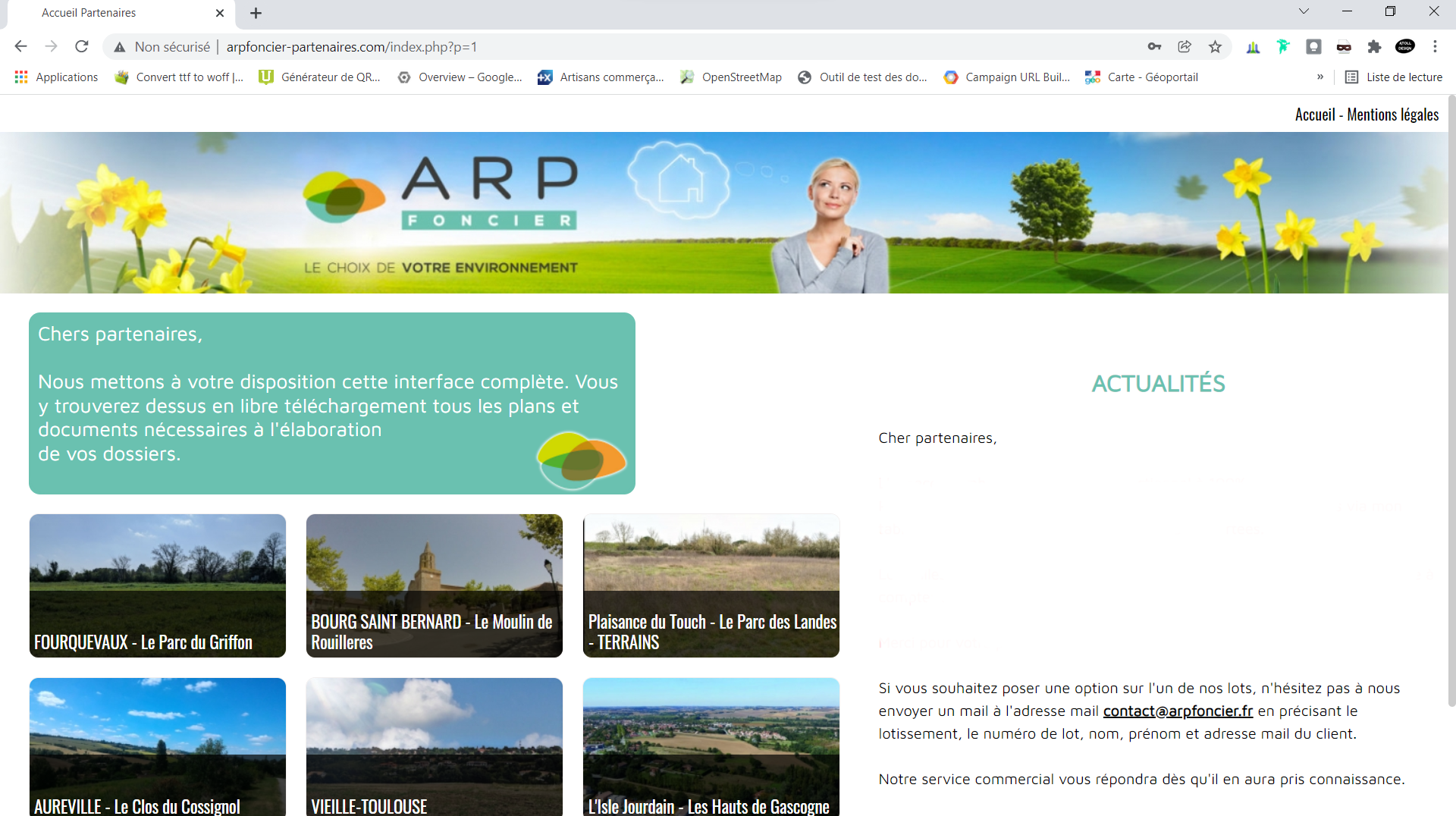1456x816 pixels.
Task: Open Liste de lecture panel
Action: 1394,77
